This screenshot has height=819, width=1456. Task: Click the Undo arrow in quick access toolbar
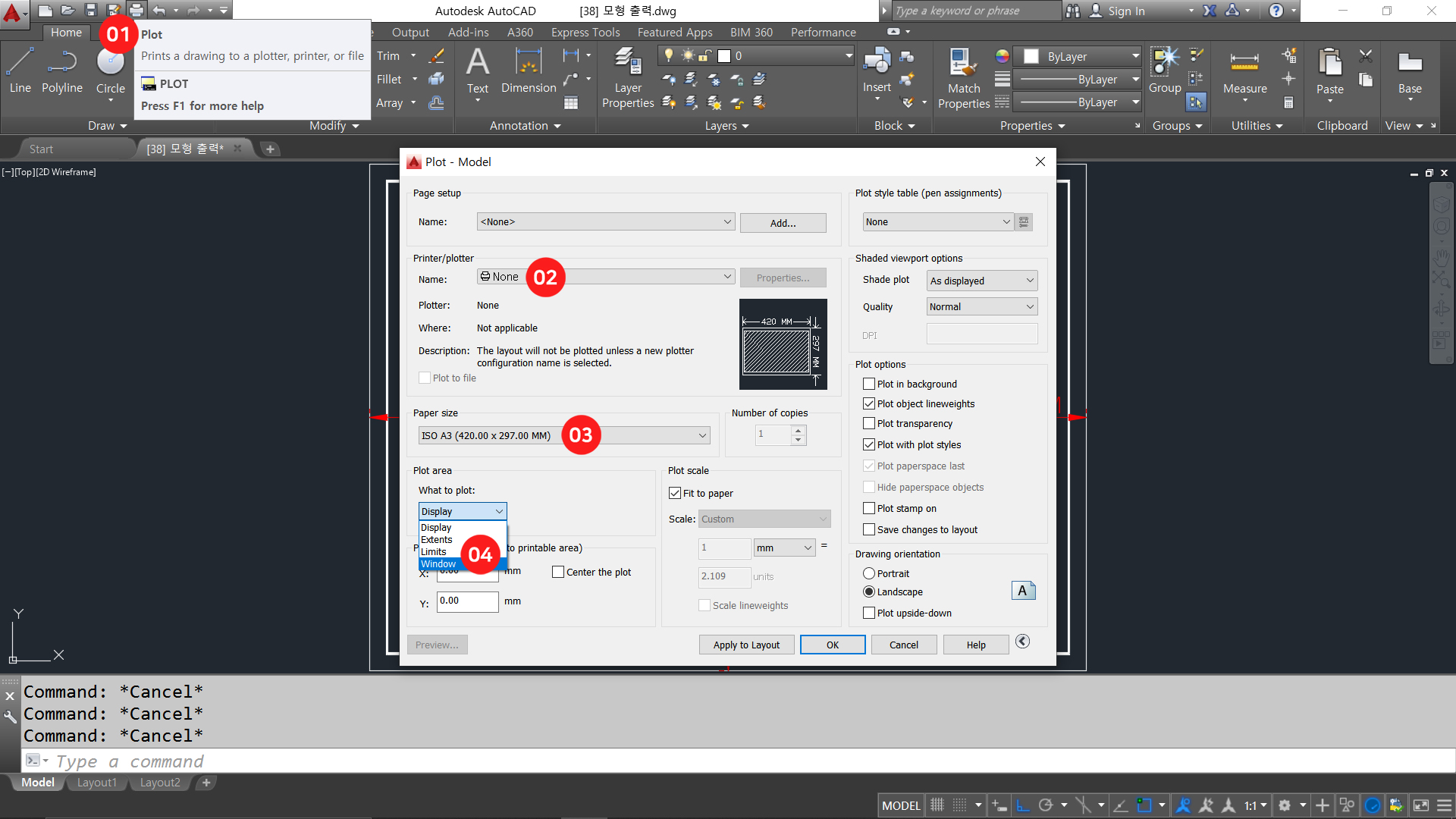click(158, 11)
